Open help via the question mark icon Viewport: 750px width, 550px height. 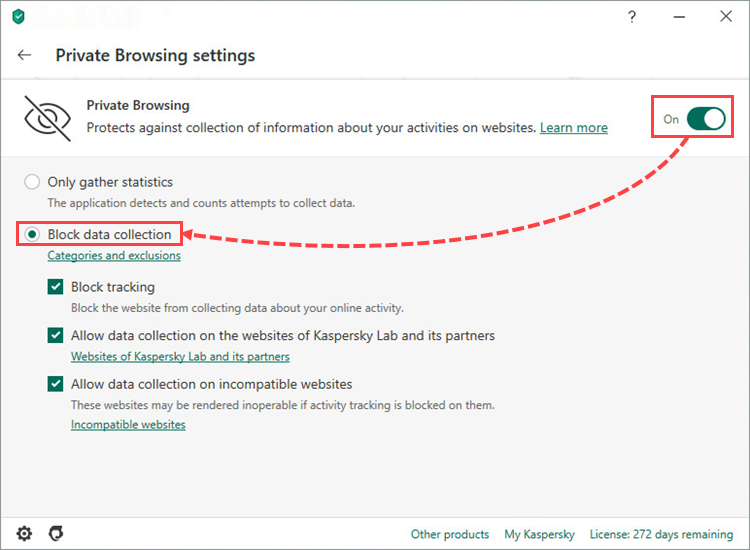point(632,17)
